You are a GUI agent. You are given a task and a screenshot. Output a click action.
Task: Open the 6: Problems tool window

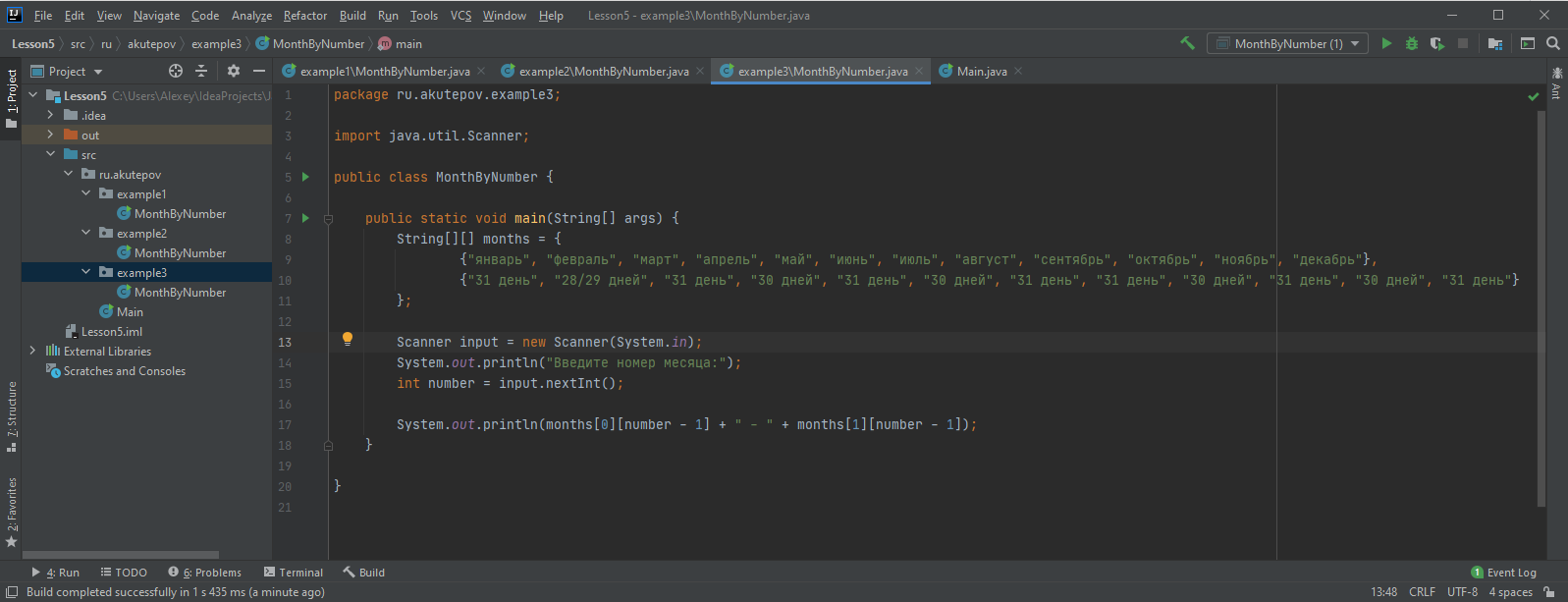pos(204,573)
